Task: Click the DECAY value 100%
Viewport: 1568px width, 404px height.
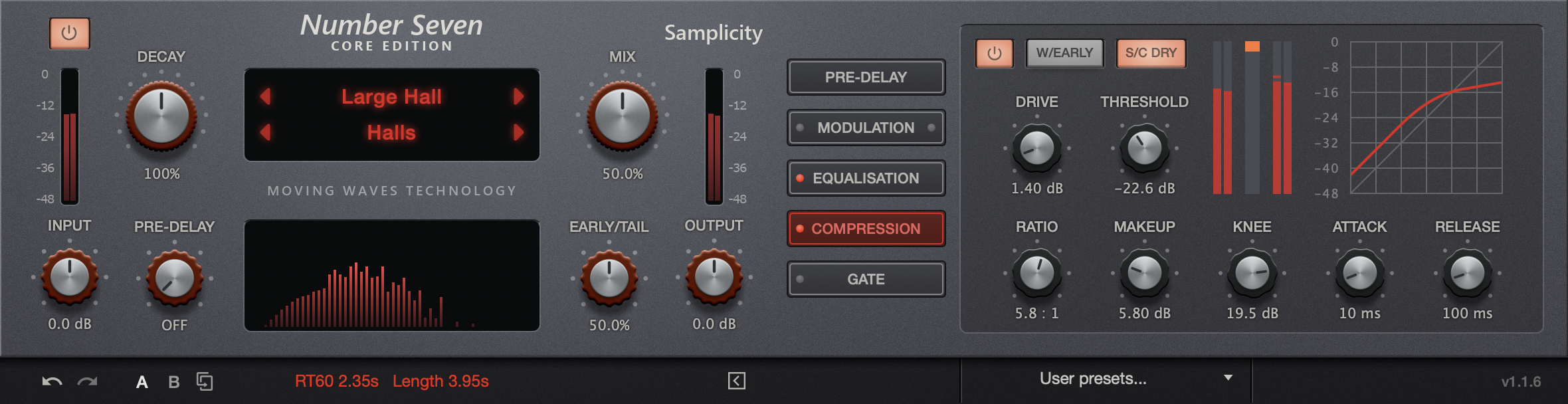Action: [162, 174]
